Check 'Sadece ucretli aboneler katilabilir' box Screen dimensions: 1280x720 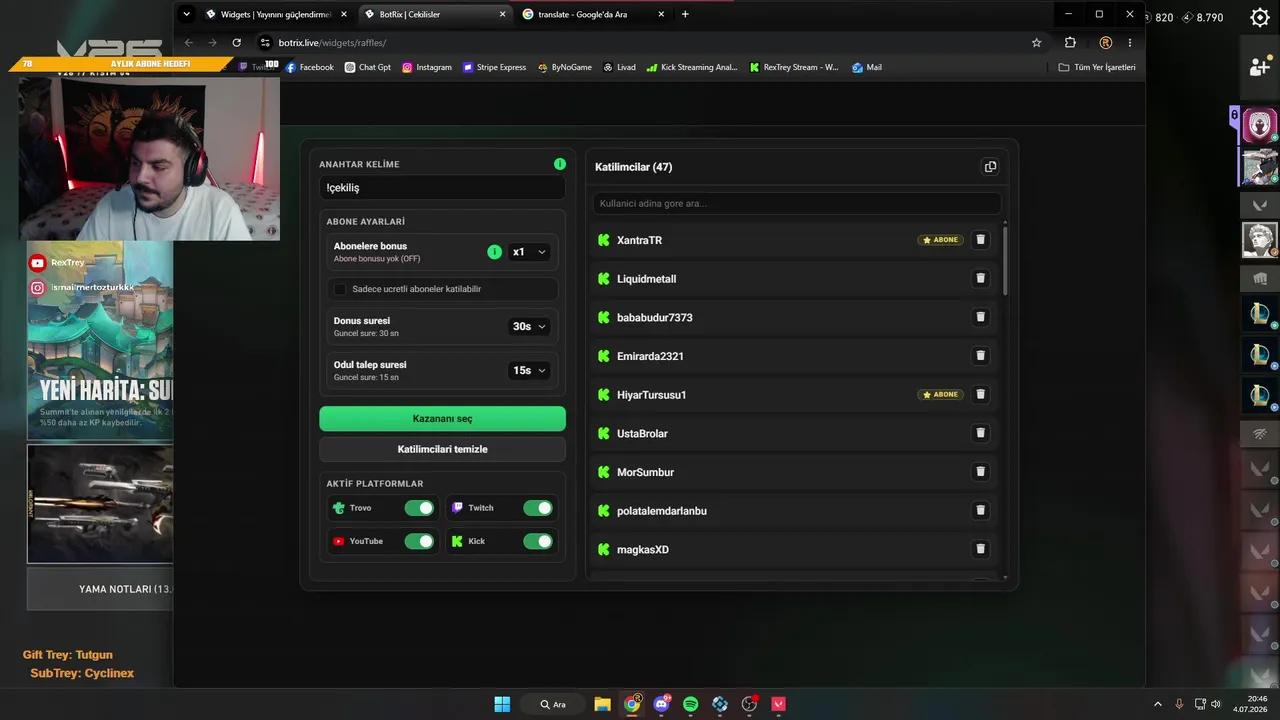point(340,289)
